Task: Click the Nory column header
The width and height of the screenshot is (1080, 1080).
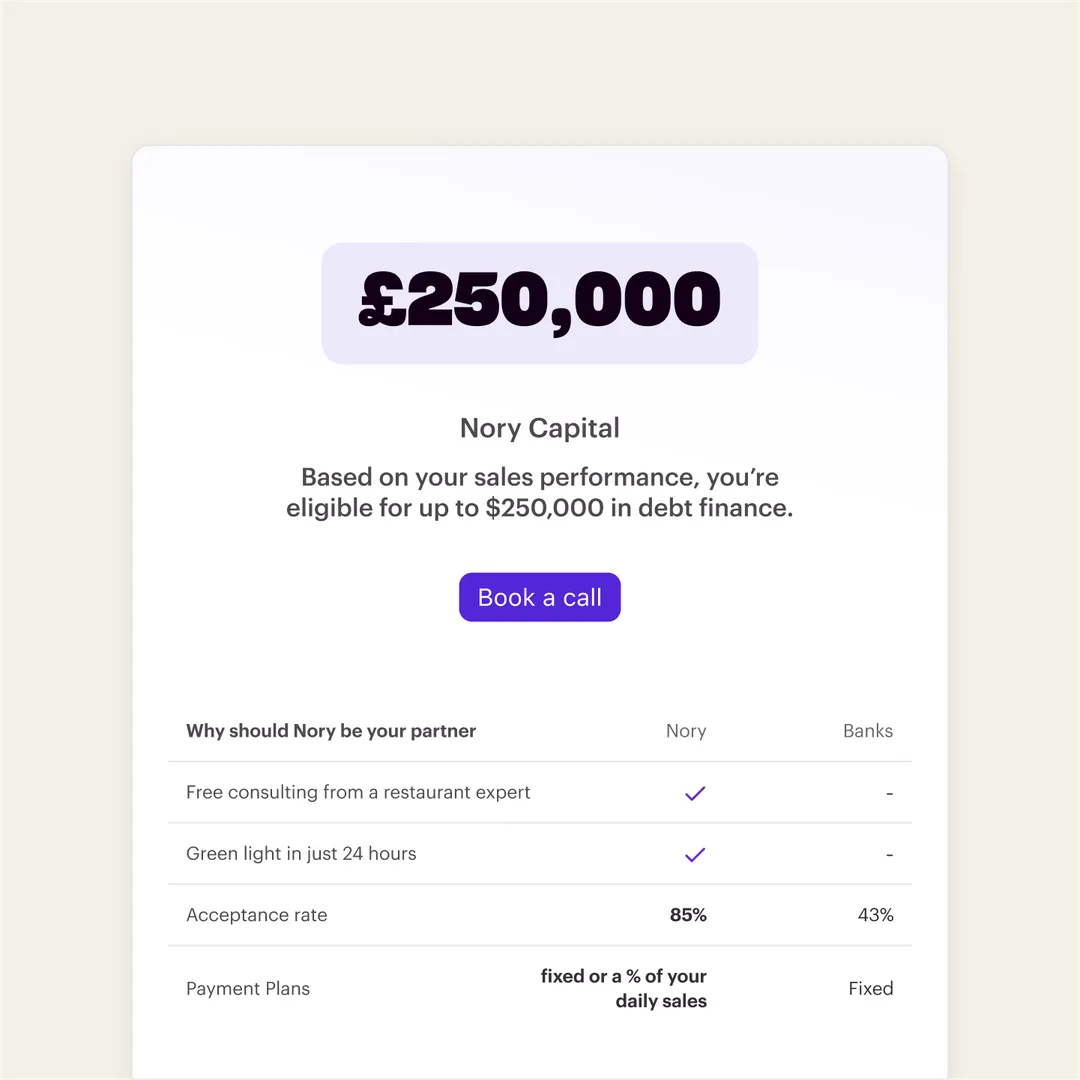Action: [686, 731]
